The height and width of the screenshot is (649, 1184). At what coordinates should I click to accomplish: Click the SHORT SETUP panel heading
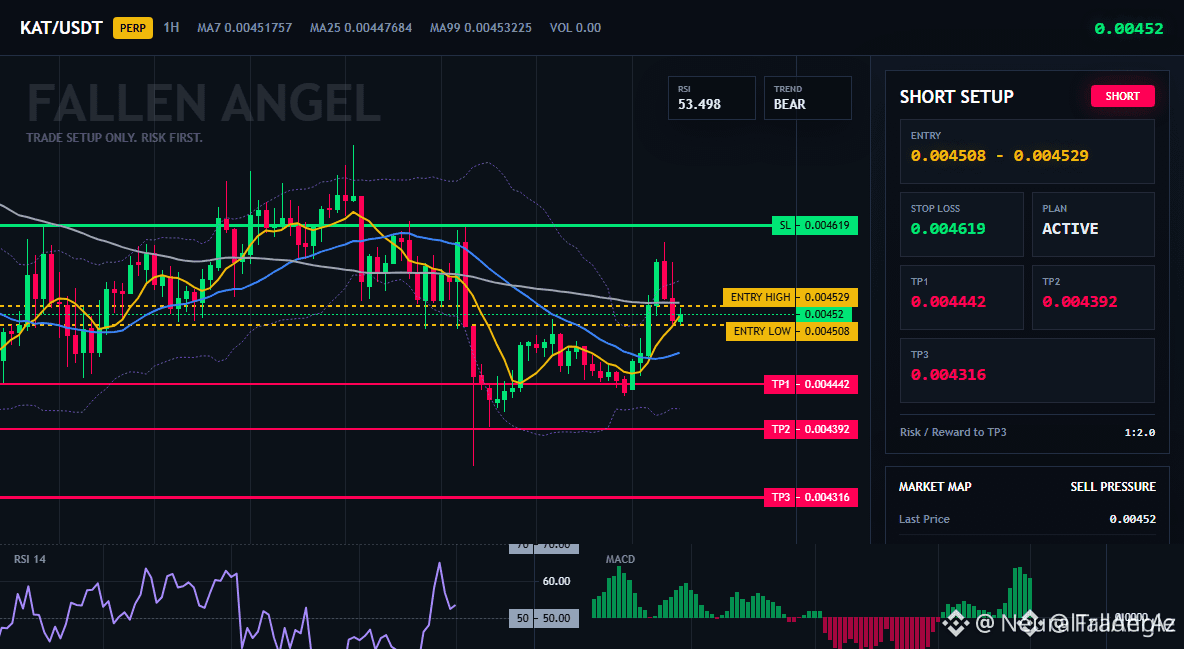click(956, 97)
